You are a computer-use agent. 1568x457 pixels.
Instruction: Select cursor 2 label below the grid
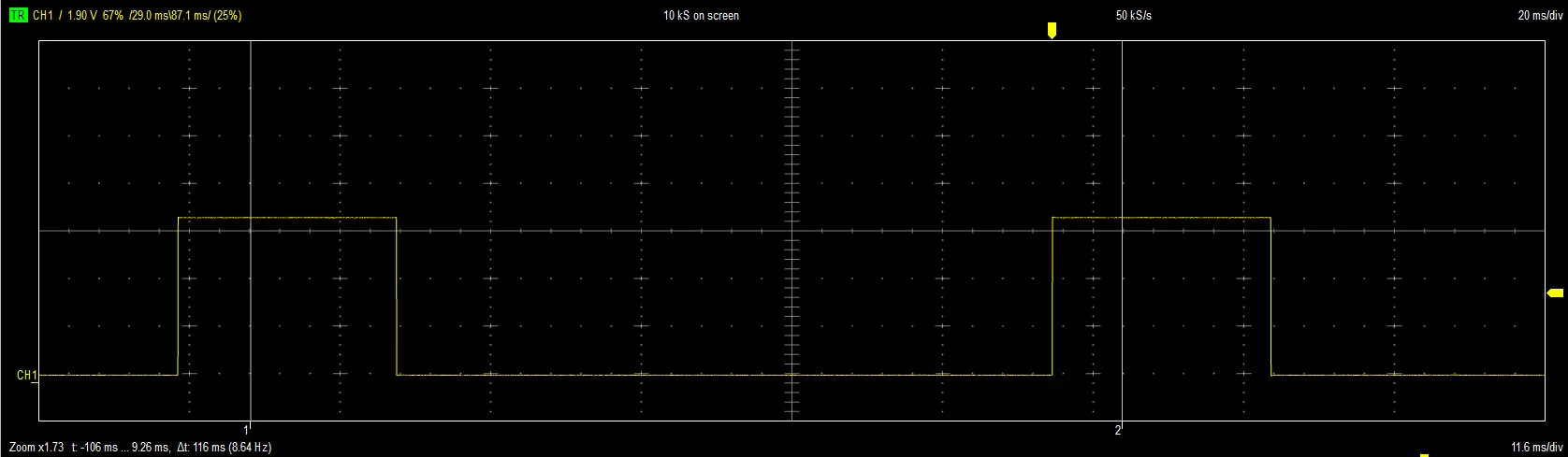tap(1118, 430)
